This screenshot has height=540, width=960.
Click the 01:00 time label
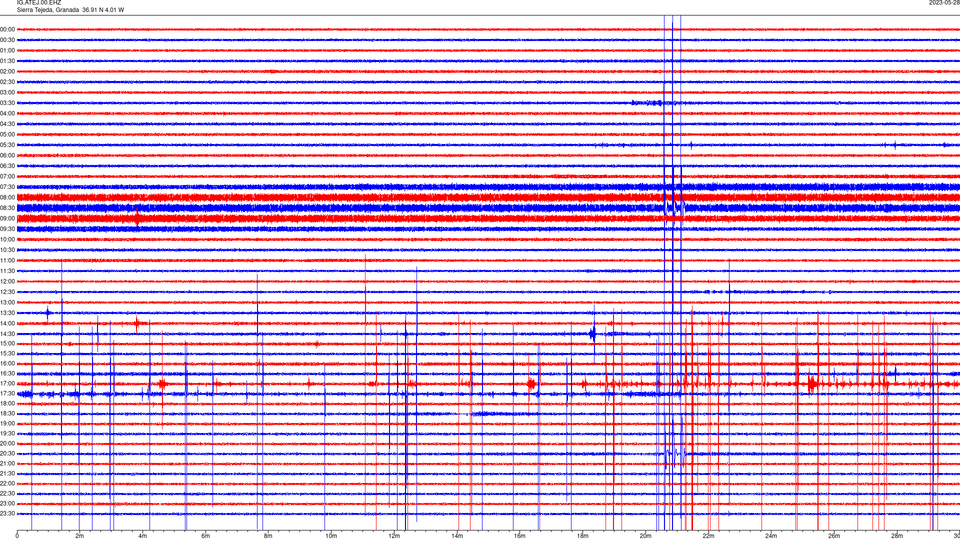(x=7, y=50)
